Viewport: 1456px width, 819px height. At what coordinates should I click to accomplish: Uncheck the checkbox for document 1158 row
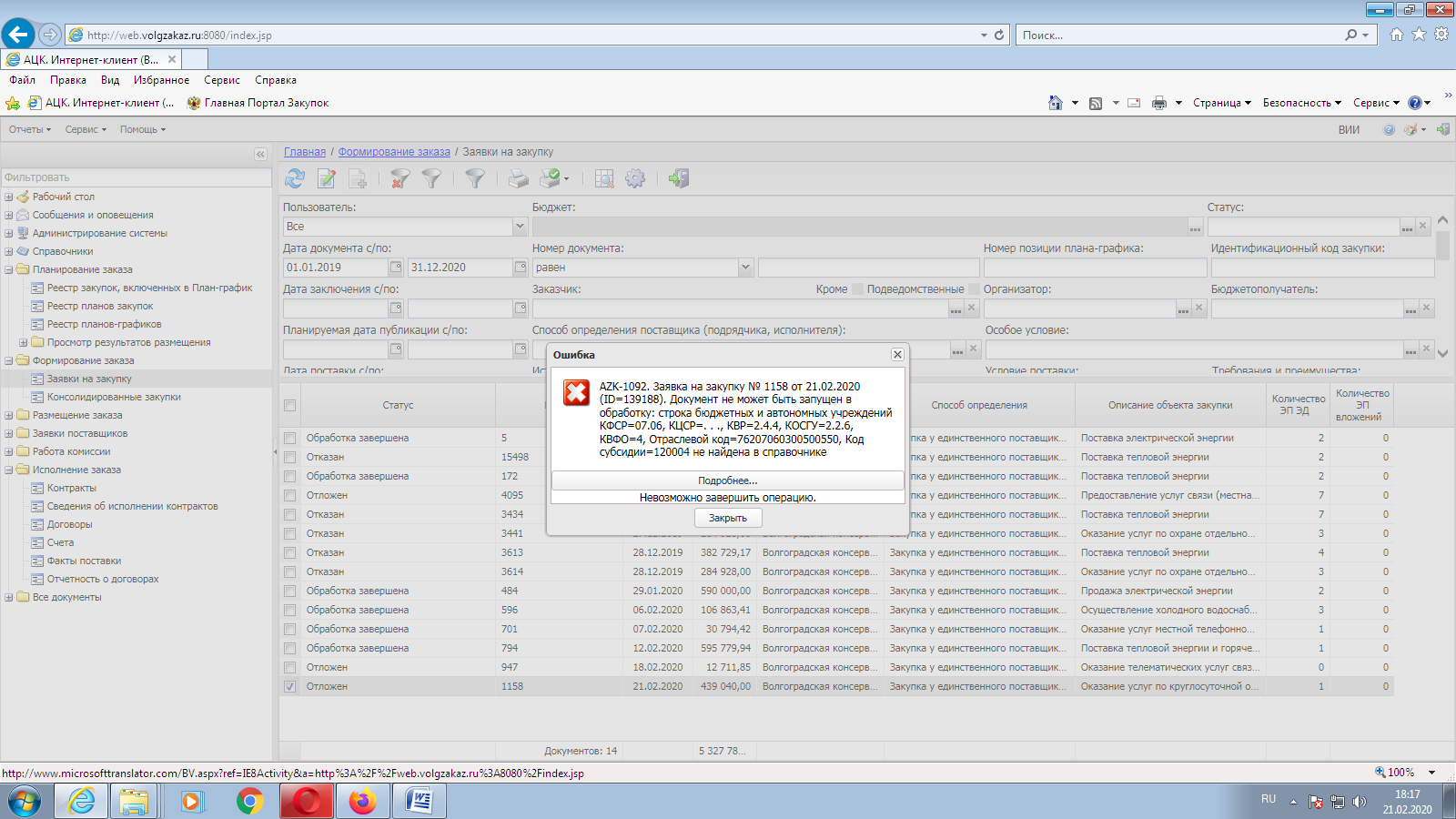pos(289,687)
